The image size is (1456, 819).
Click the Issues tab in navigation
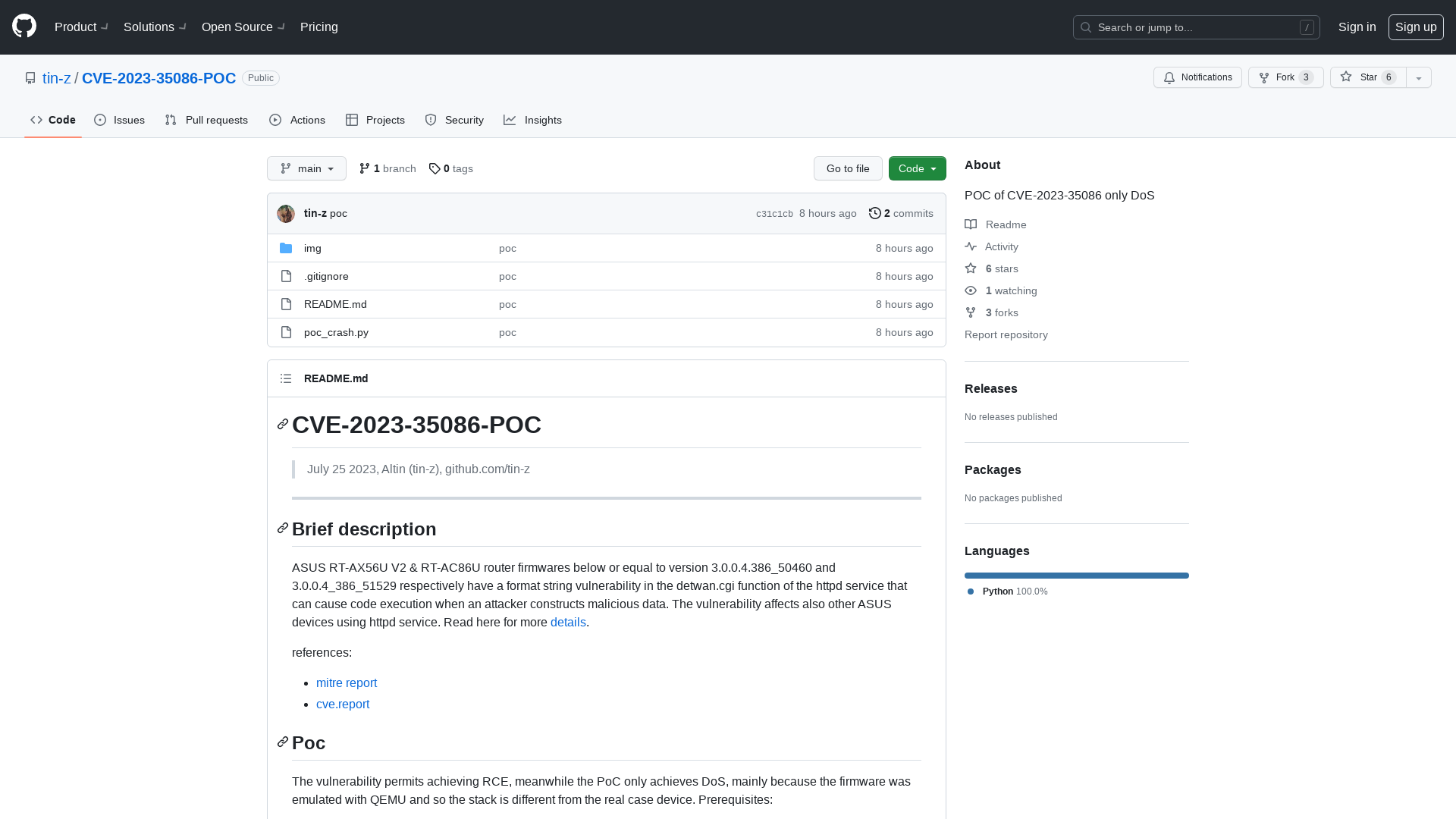(x=119, y=120)
